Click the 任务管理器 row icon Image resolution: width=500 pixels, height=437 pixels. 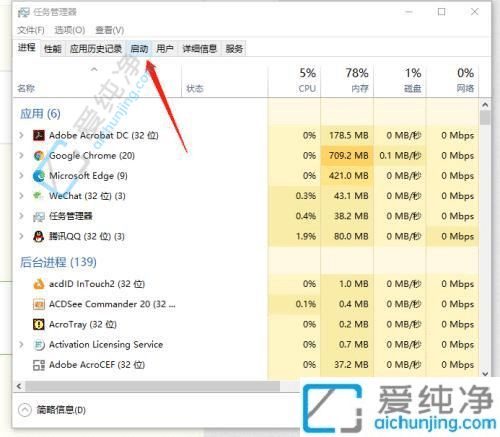(x=39, y=217)
